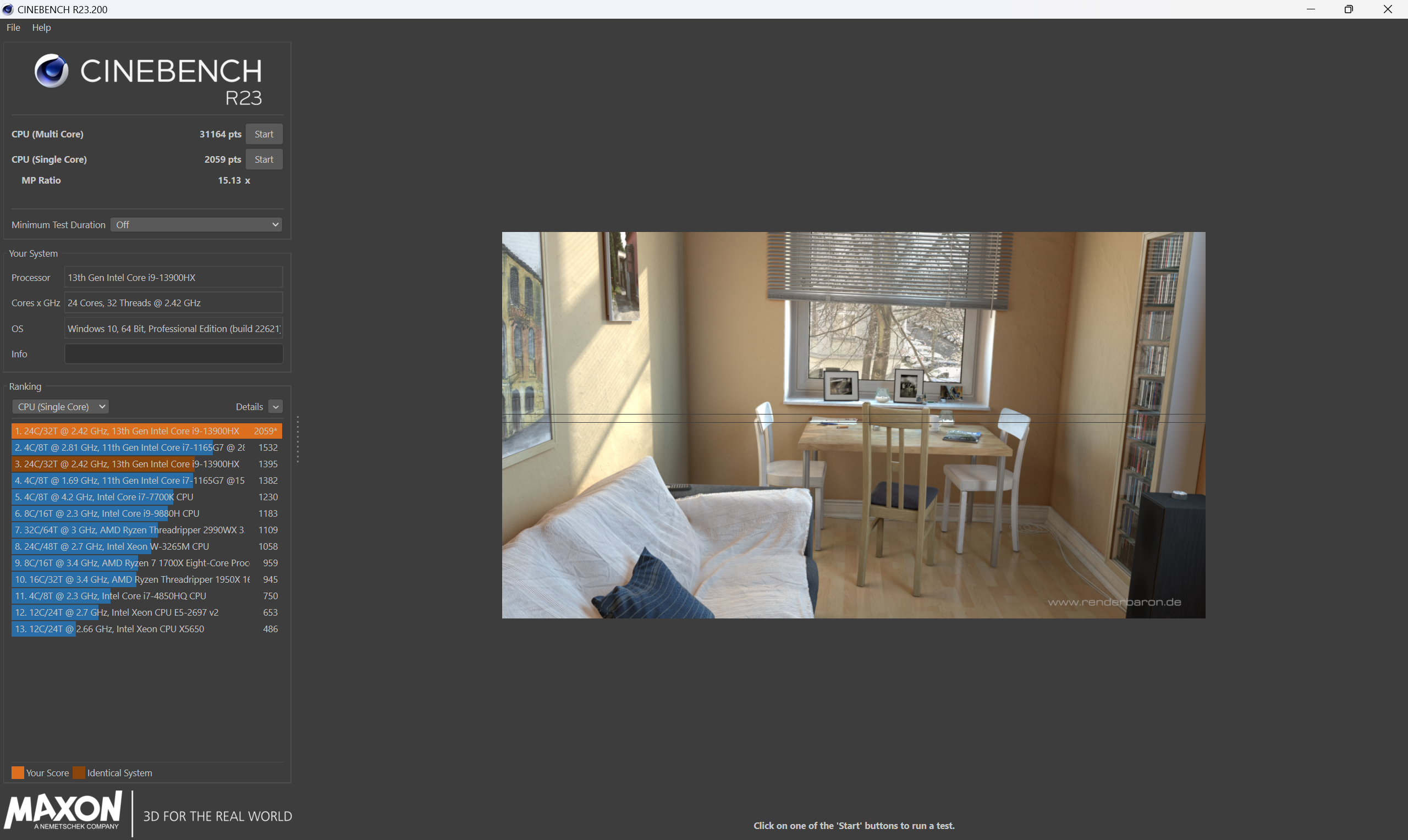This screenshot has height=840, width=1408.
Task: Click the orange Your Score legend swatch
Action: [18, 772]
